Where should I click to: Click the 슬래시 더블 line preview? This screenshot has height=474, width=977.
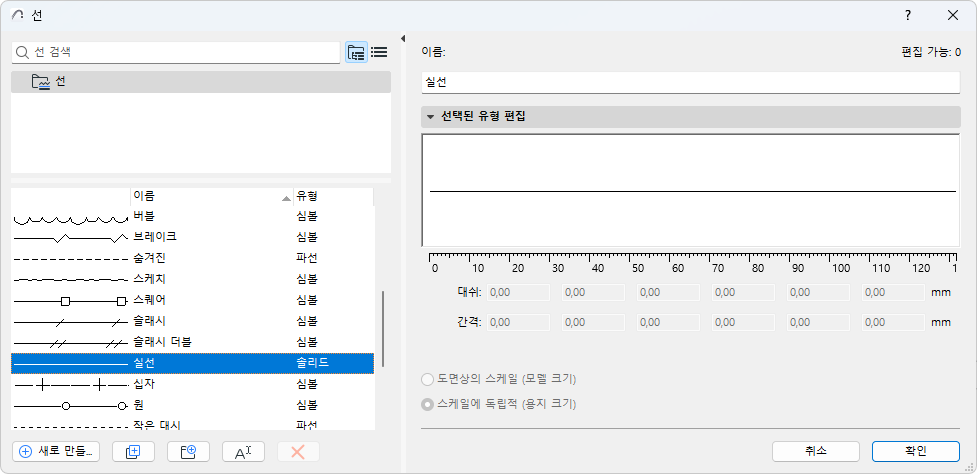point(70,343)
